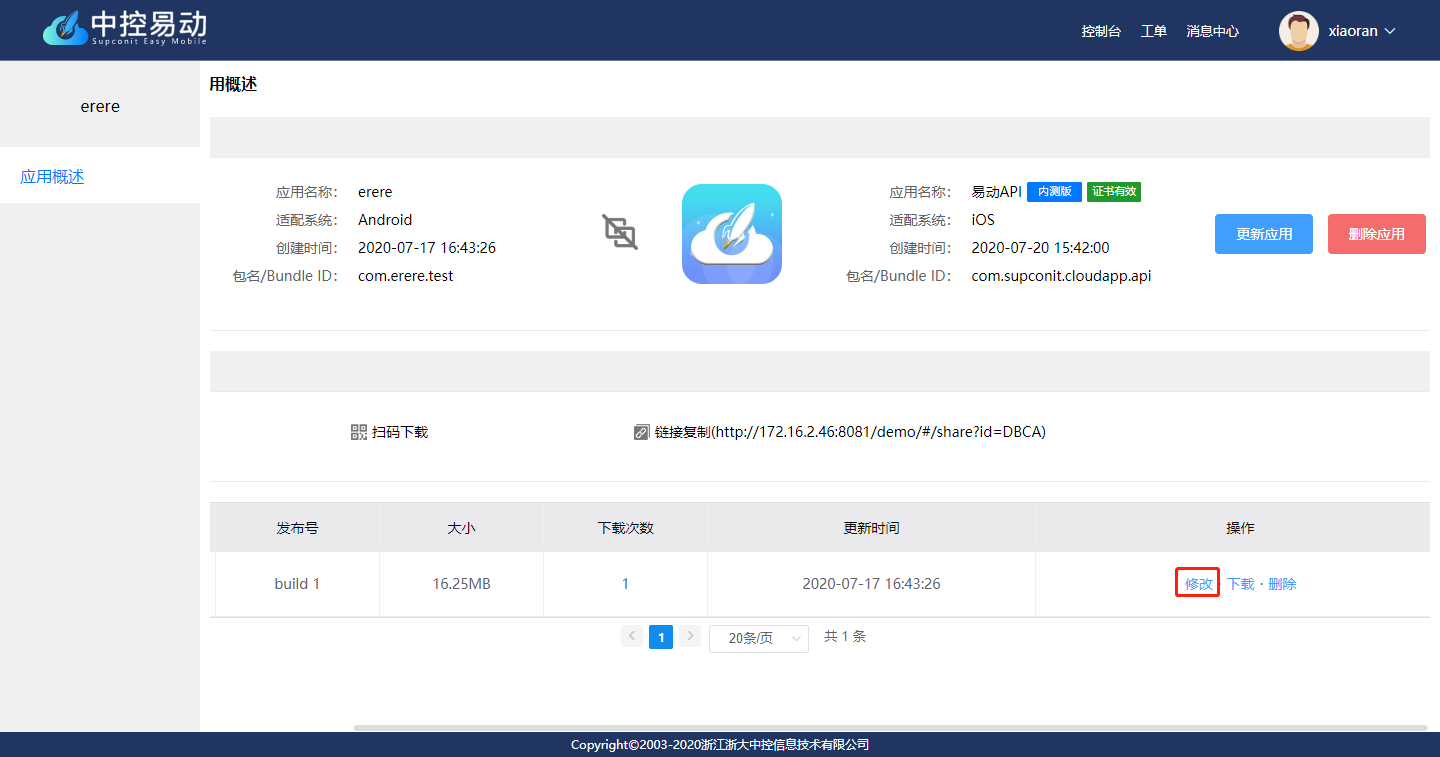Select 应用概述 in the sidebar
The width and height of the screenshot is (1440, 757).
pos(100,176)
